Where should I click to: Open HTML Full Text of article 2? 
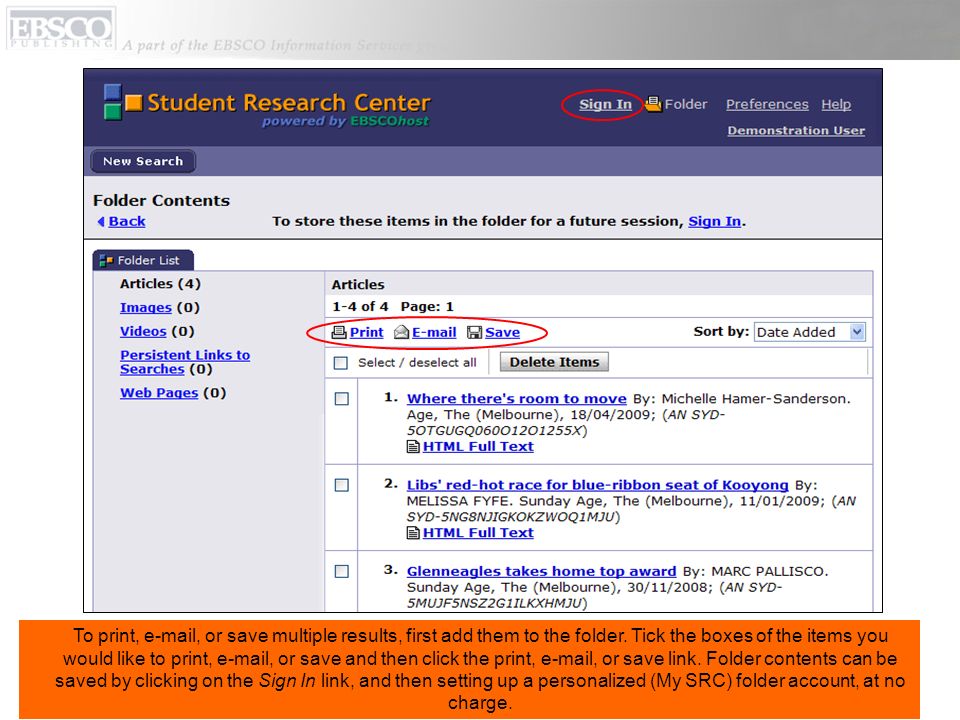click(x=478, y=533)
